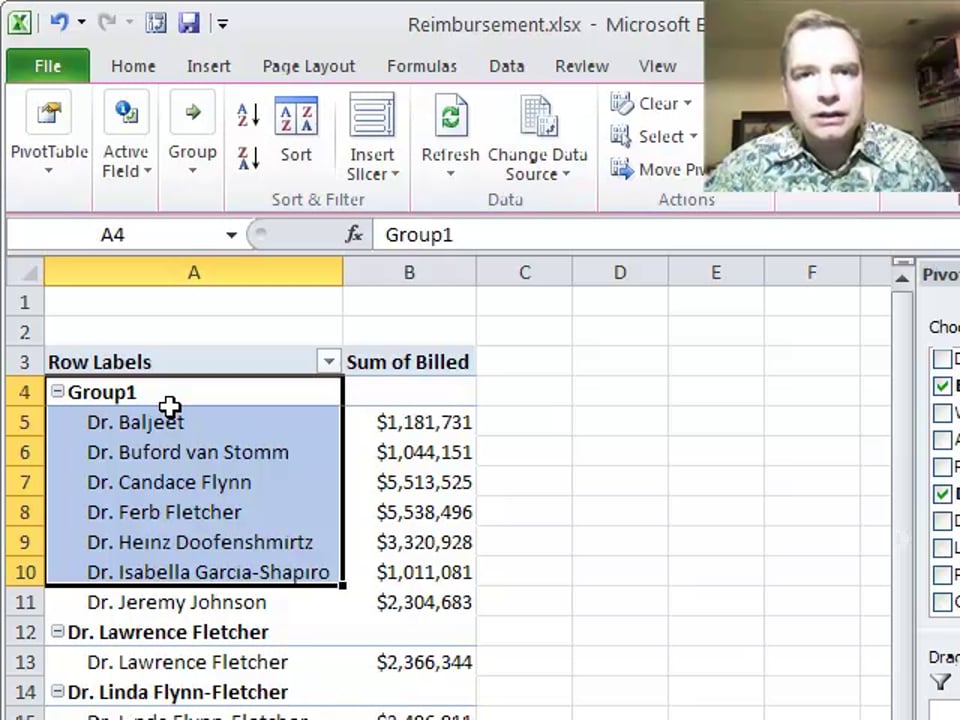Select the Dr. Jeremy Johnson cell
This screenshot has width=960, height=720.
[193, 602]
